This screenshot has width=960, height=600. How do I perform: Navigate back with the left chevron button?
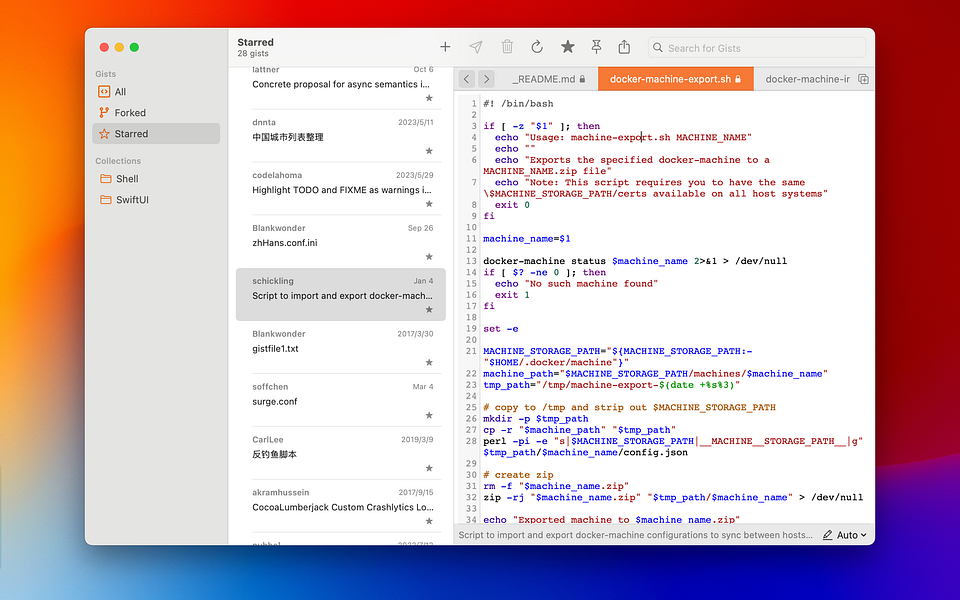coord(466,78)
